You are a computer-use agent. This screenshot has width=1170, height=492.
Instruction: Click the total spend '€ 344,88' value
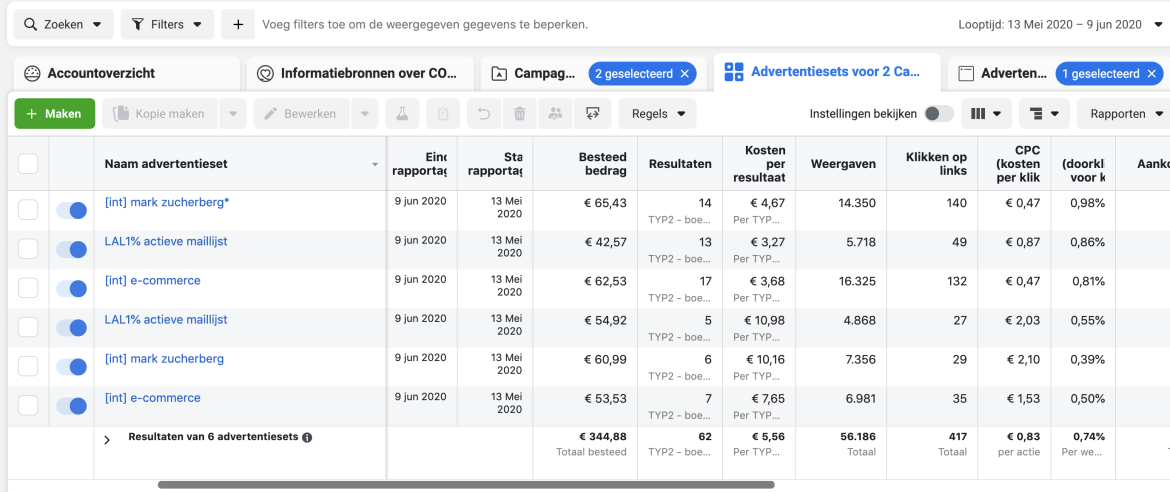point(602,437)
